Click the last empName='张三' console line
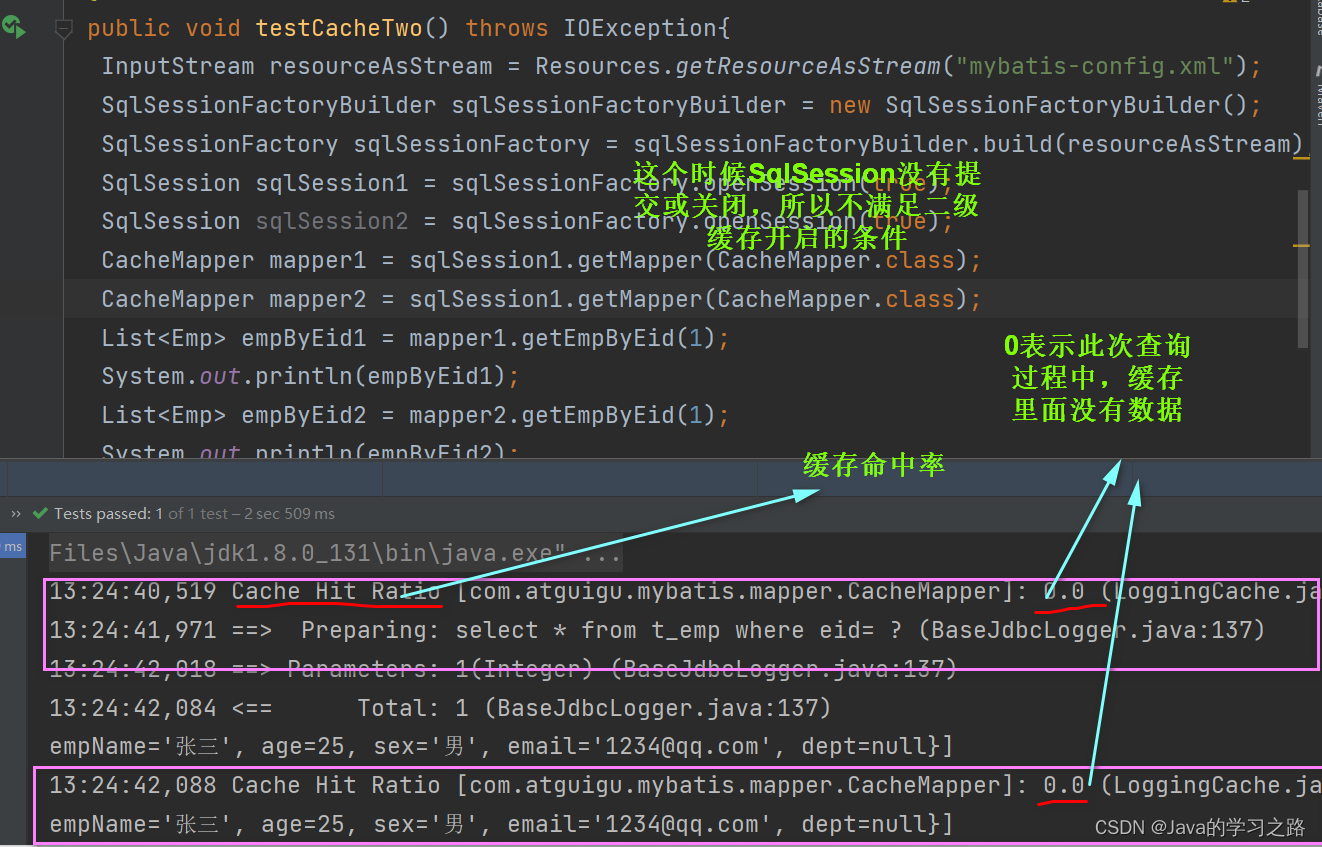Screen dimensions: 1322x847 pyautogui.click(x=501, y=825)
